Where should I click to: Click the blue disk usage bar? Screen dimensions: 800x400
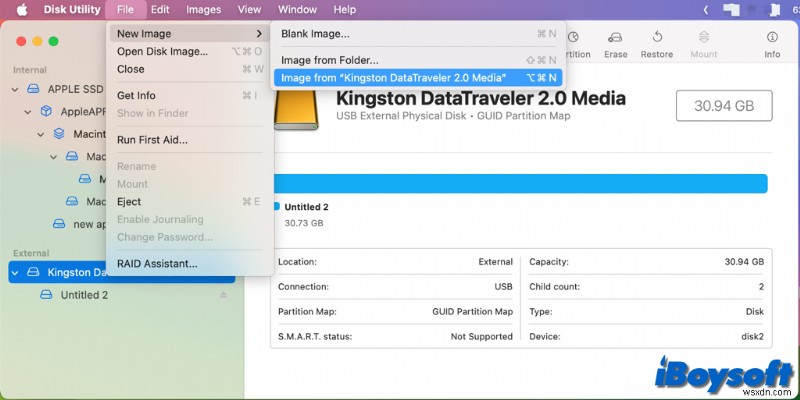click(x=521, y=183)
